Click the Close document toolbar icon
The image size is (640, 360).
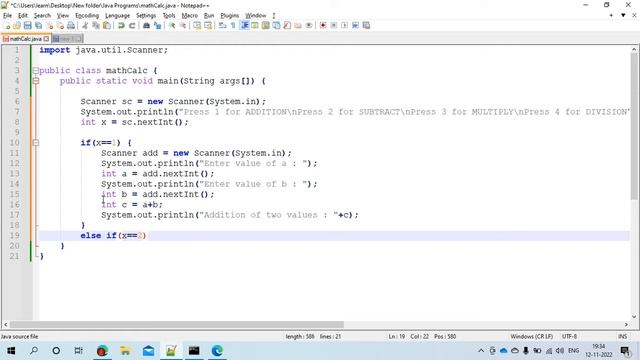[49, 25]
